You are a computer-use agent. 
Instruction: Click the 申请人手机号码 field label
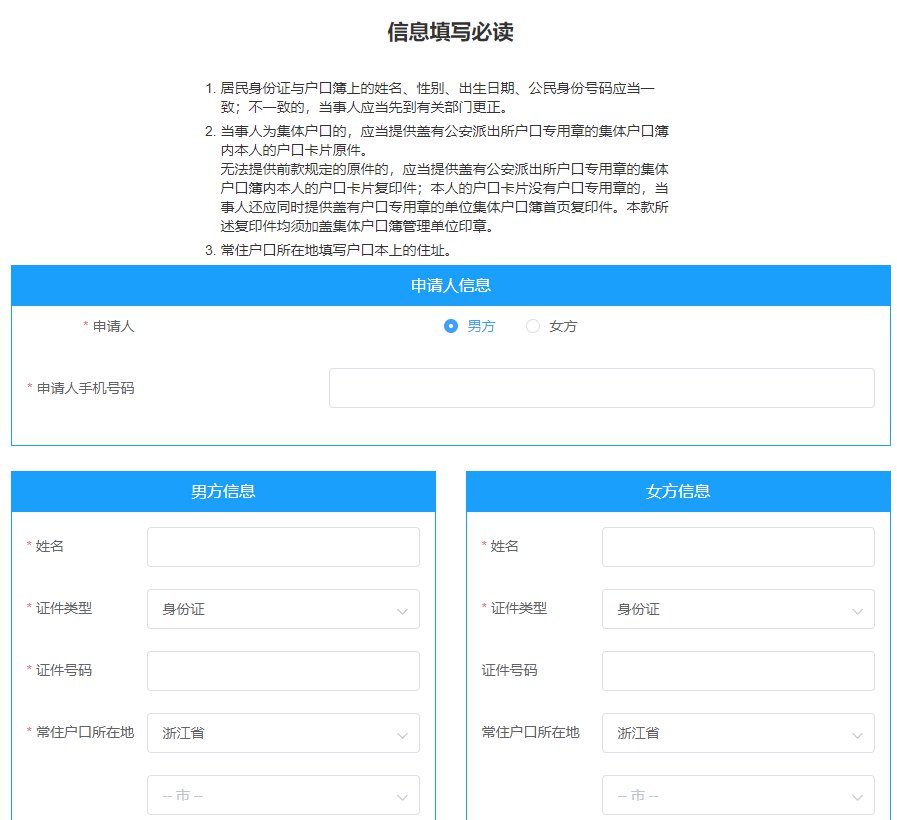point(84,388)
